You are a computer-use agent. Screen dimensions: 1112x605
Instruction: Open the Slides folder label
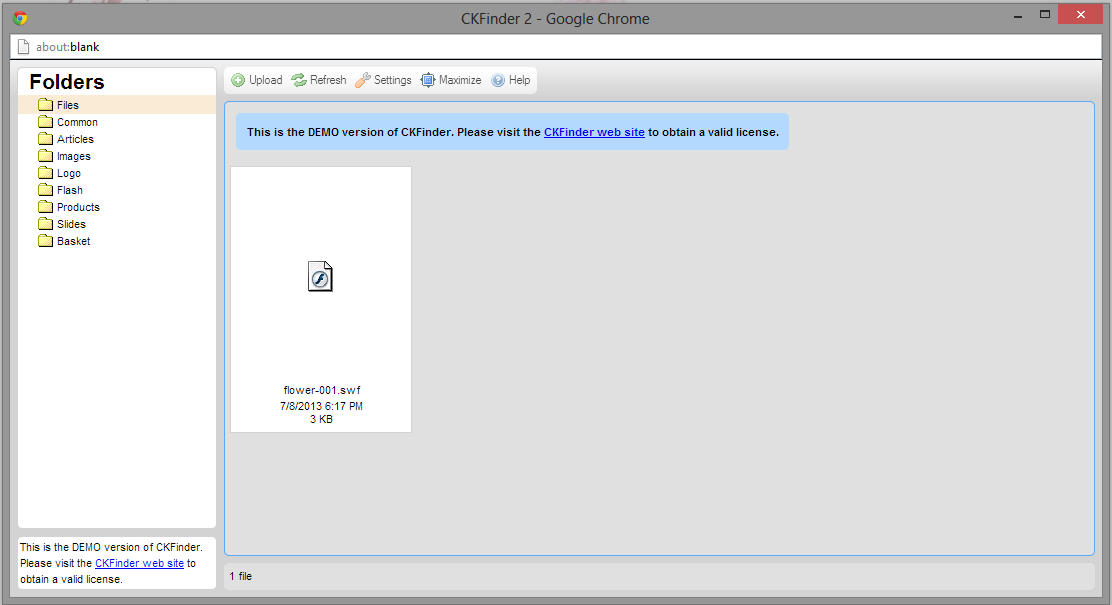click(x=71, y=224)
